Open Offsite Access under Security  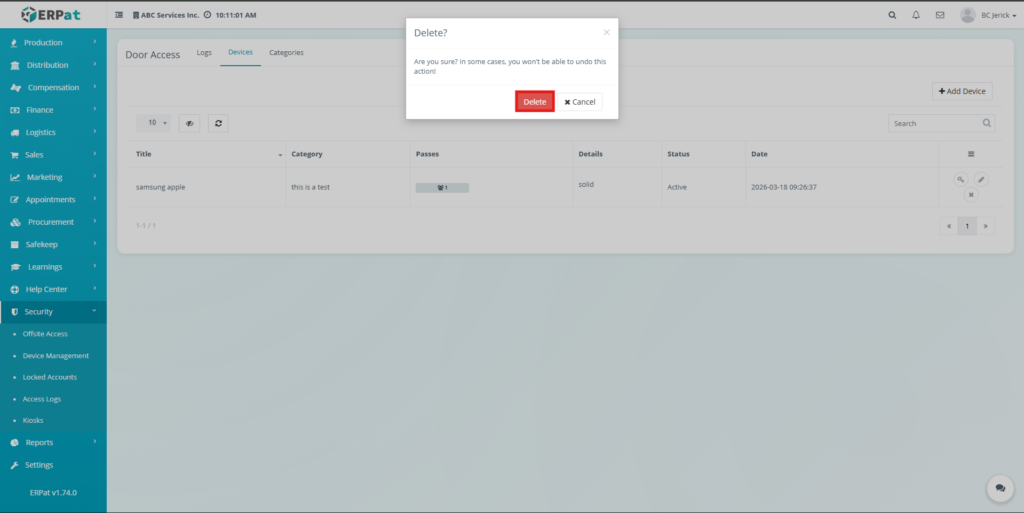[x=45, y=334]
